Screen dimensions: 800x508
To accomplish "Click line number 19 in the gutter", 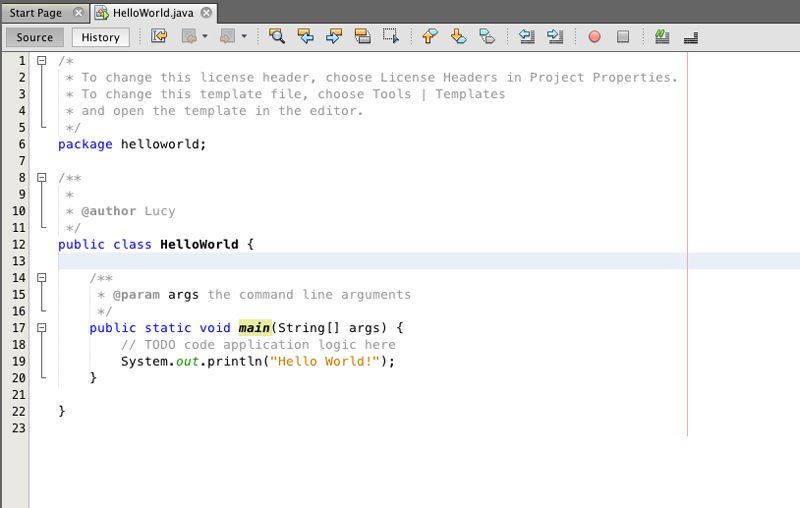I will 19,361.
